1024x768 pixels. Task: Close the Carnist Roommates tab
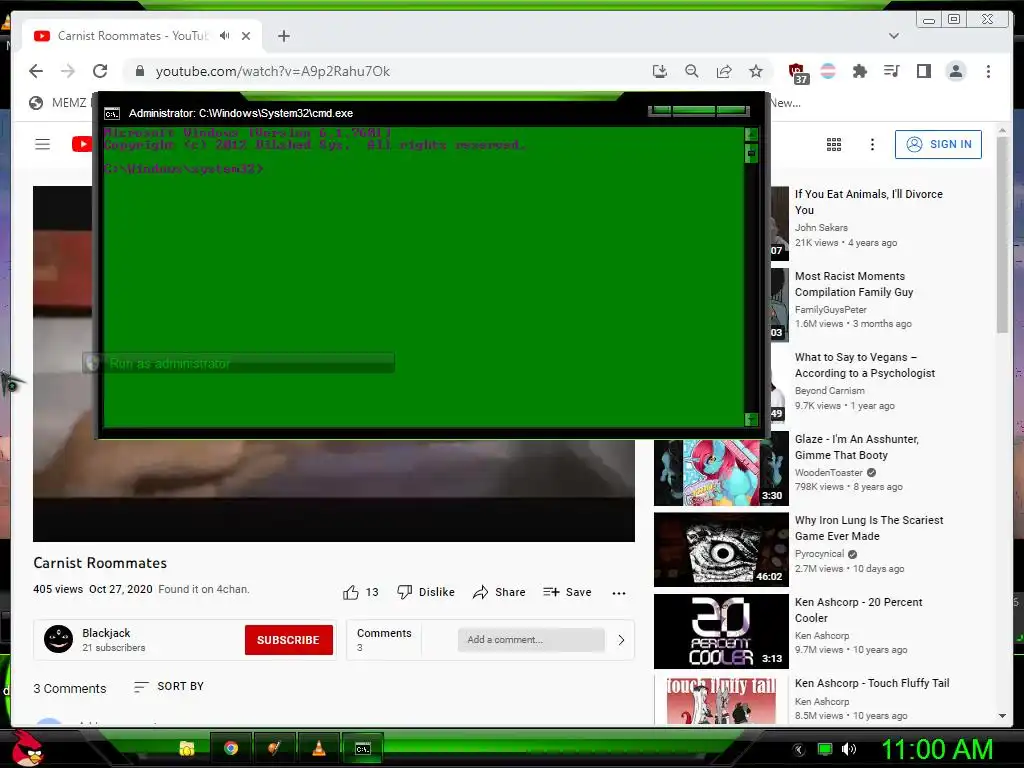(246, 36)
